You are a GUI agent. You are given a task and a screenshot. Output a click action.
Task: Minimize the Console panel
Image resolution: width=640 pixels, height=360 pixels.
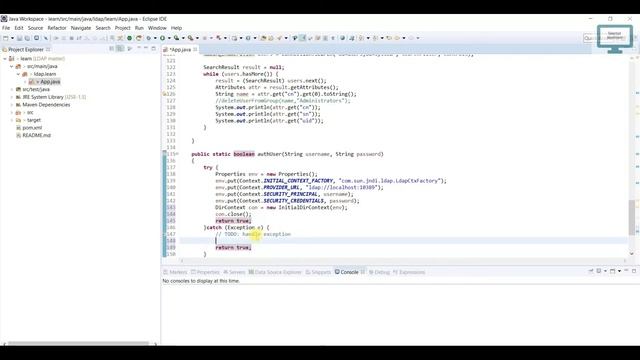(x=627, y=271)
